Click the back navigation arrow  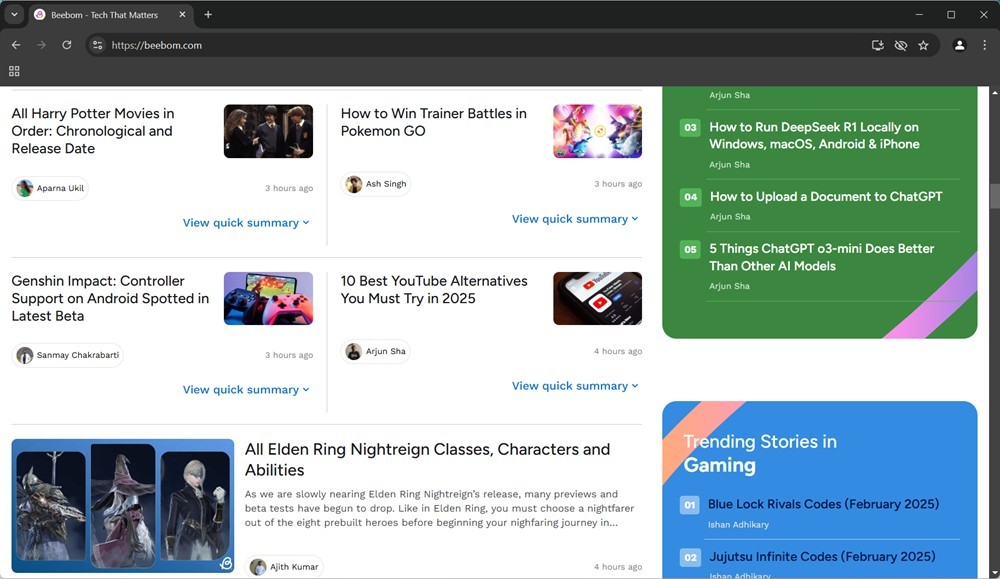point(16,45)
